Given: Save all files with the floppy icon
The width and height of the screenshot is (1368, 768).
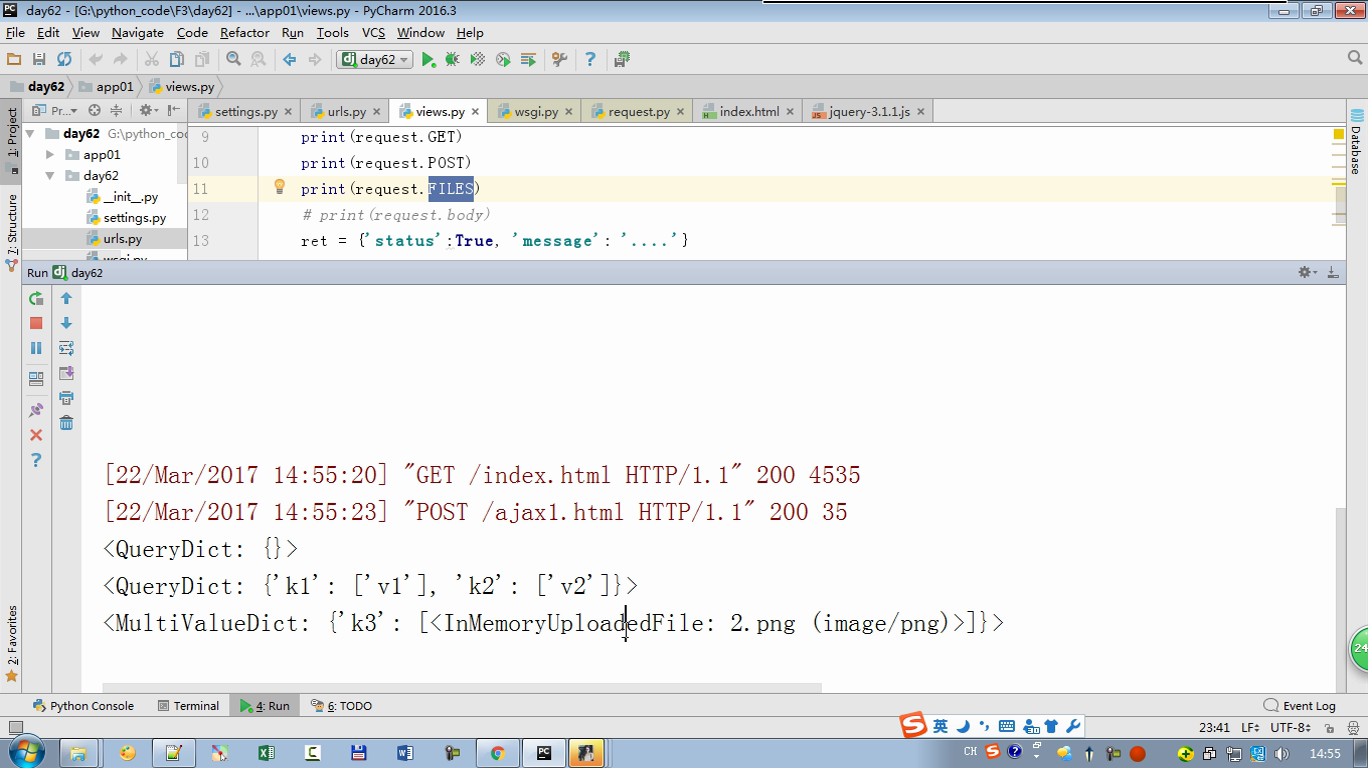Looking at the screenshot, I should point(39,60).
